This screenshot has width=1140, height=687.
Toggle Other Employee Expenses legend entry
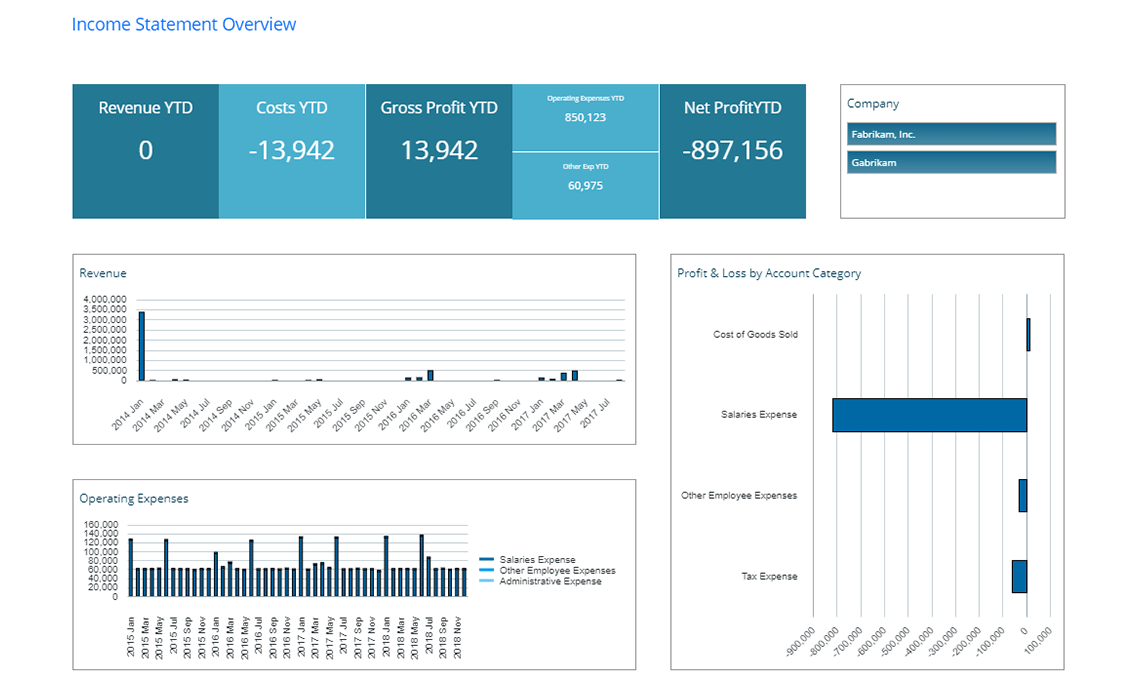coord(547,571)
